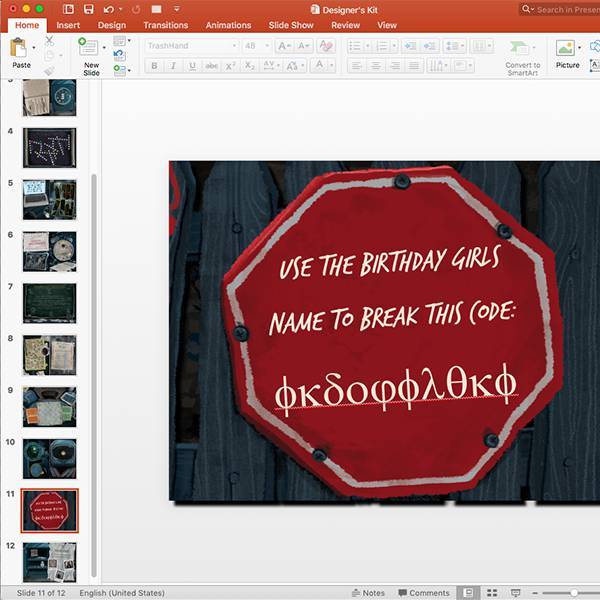Click the Justify text icon
The height and width of the screenshot is (600, 600).
[414, 66]
